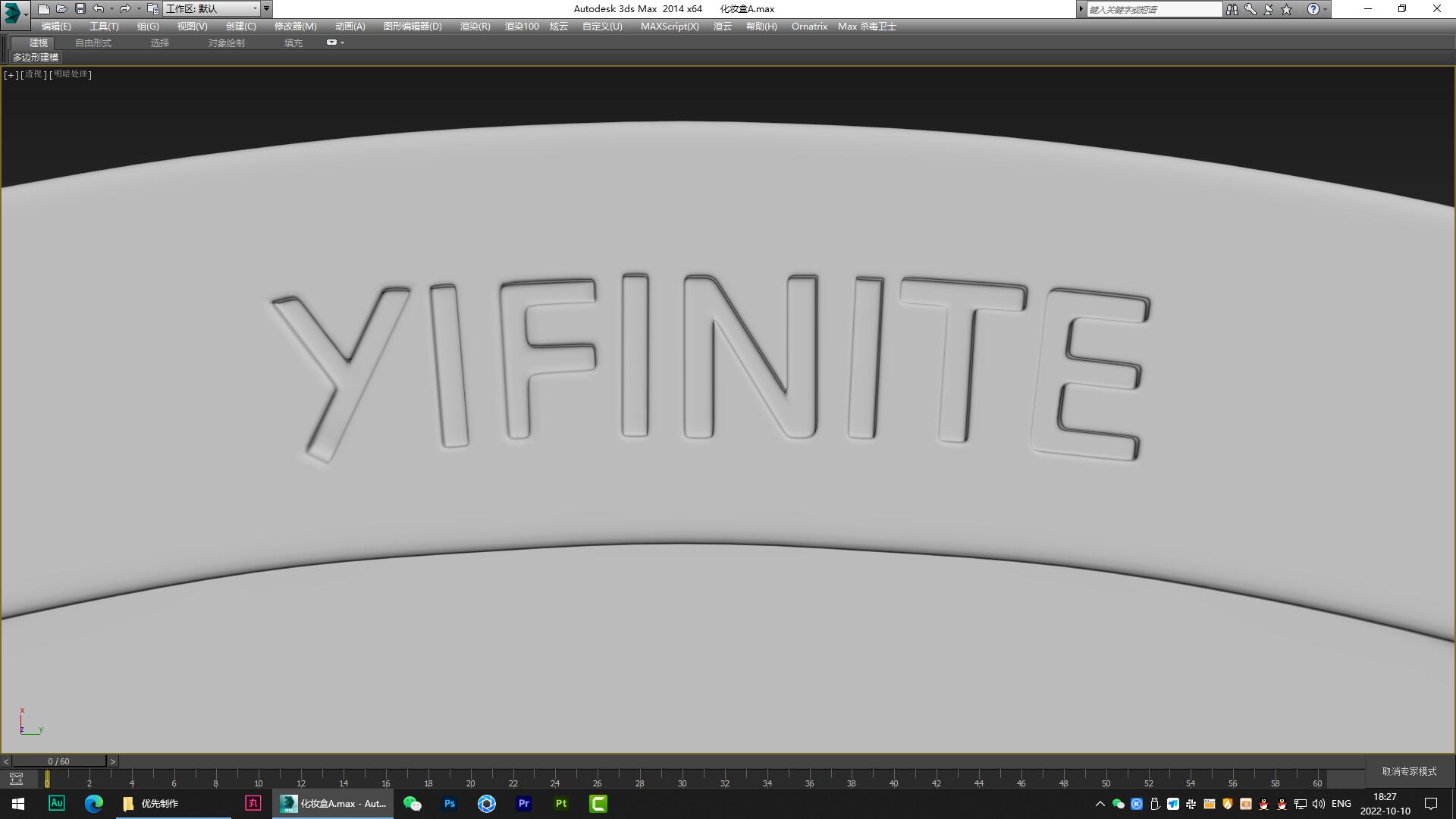
Task: Click the 明暗处理 shading mode viewport label
Action: (x=71, y=74)
